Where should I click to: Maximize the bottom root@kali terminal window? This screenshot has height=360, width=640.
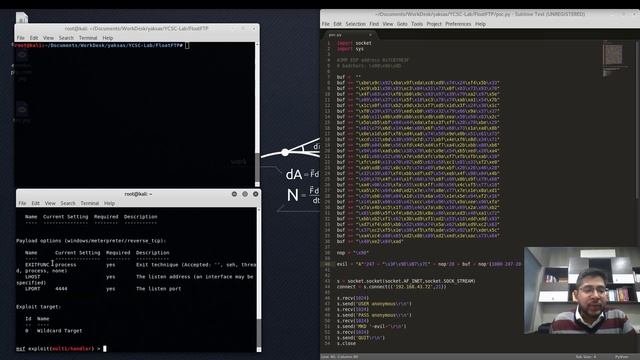click(x=245, y=194)
